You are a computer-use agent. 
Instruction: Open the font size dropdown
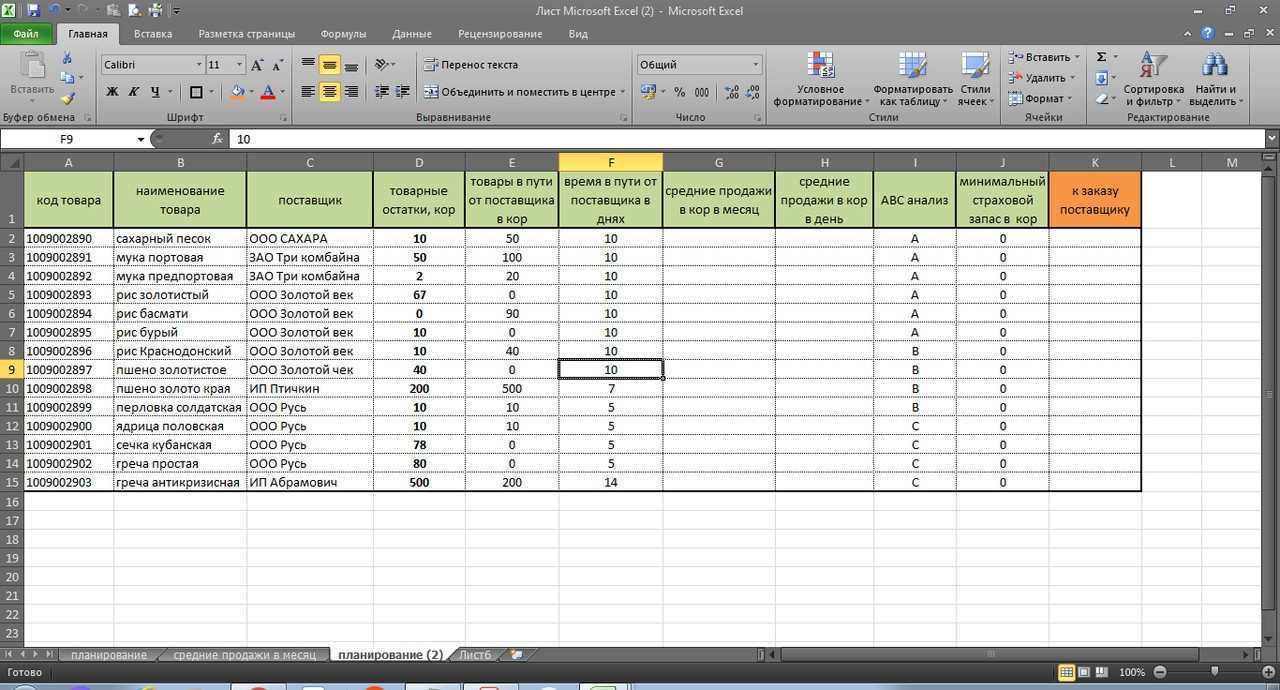[x=238, y=64]
